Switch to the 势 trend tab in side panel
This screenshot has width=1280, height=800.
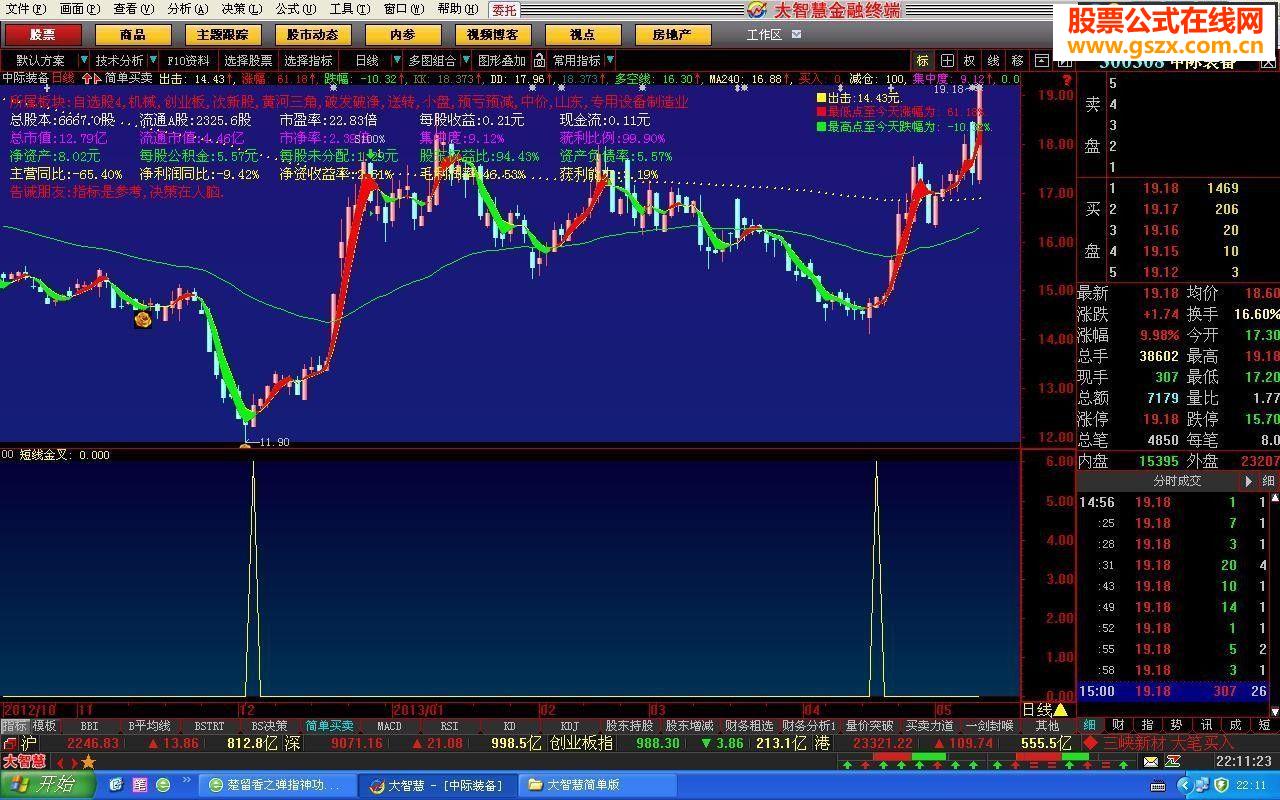click(x=1177, y=725)
